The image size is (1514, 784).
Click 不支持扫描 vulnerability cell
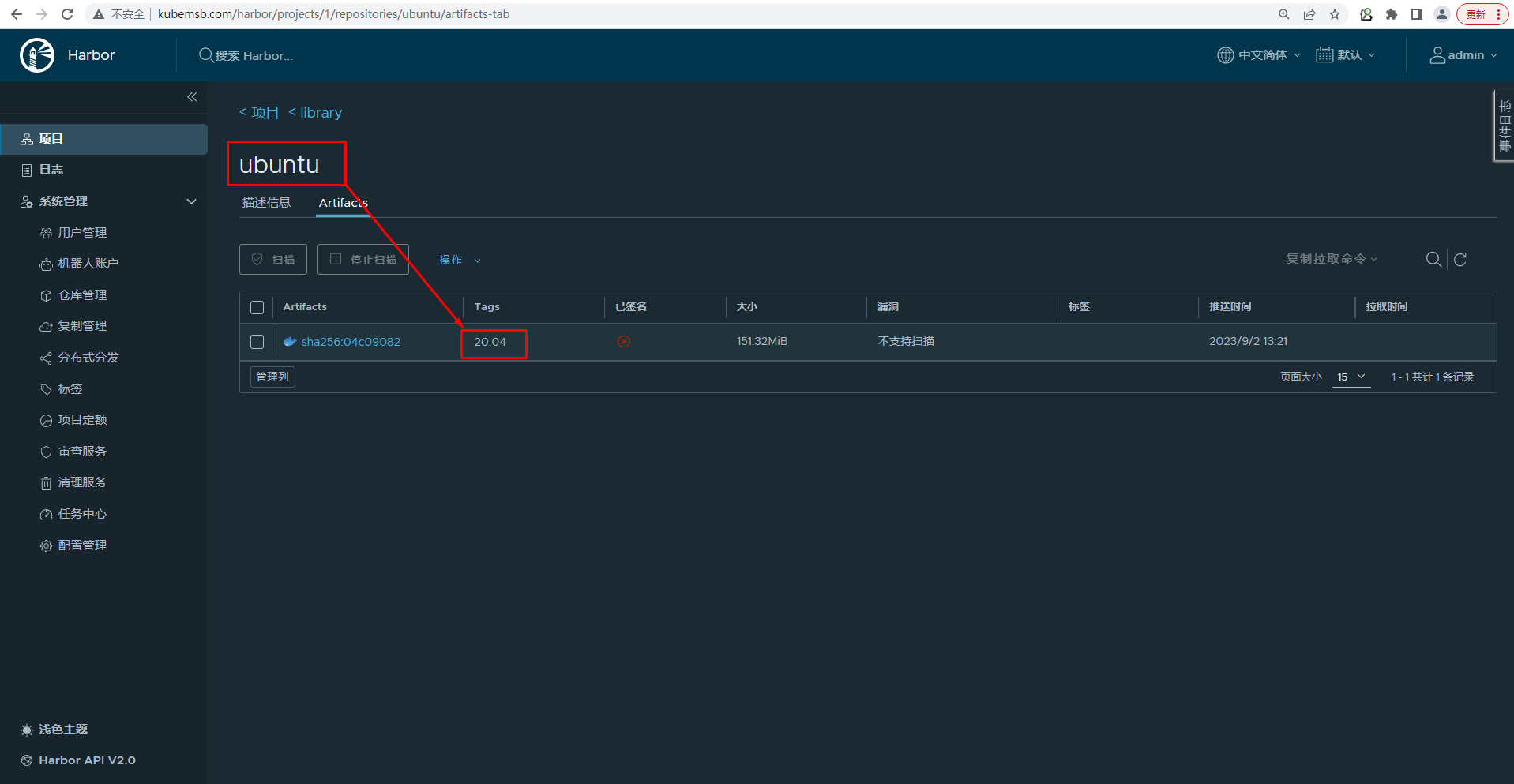point(906,342)
